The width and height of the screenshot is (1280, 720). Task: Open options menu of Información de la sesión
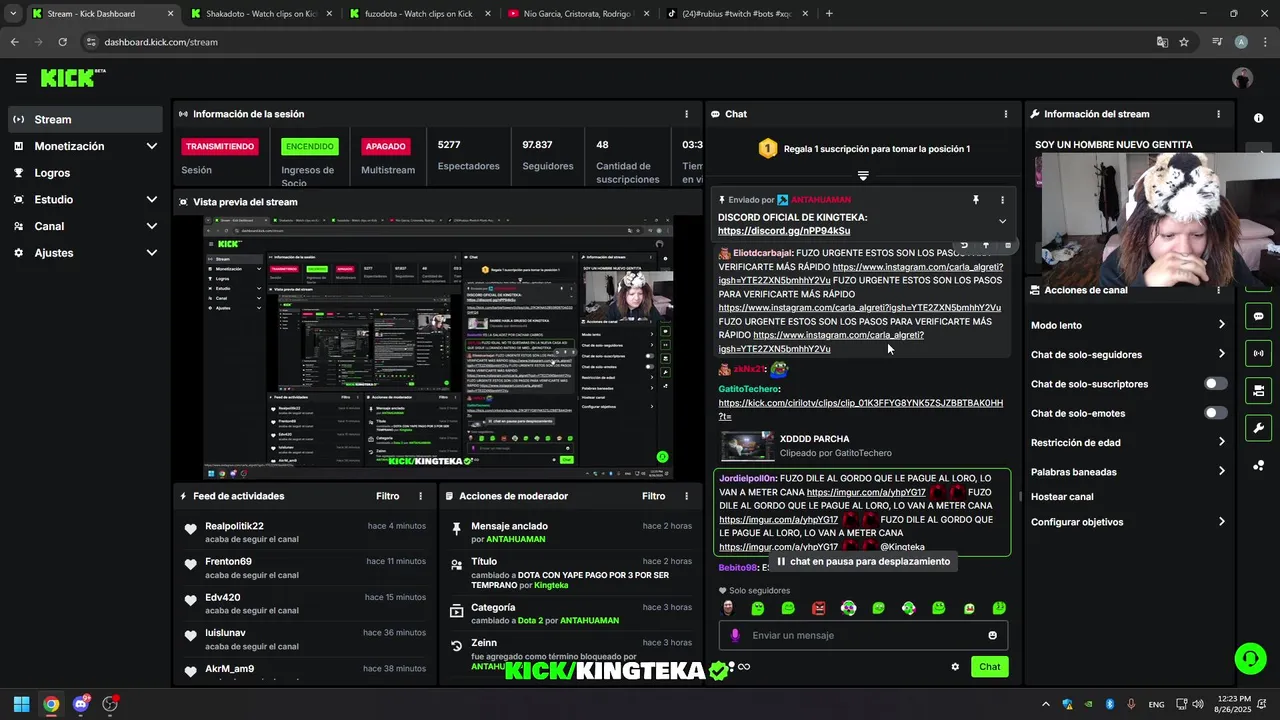pyautogui.click(x=686, y=114)
